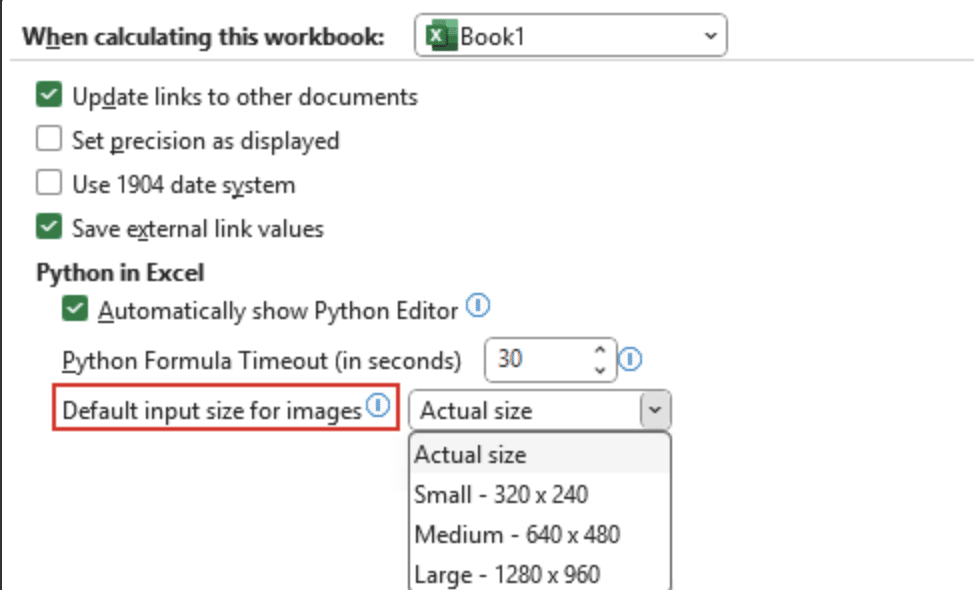The width and height of the screenshot is (974, 590).
Task: Select Small - 320 x 240 option
Action: click(x=501, y=494)
